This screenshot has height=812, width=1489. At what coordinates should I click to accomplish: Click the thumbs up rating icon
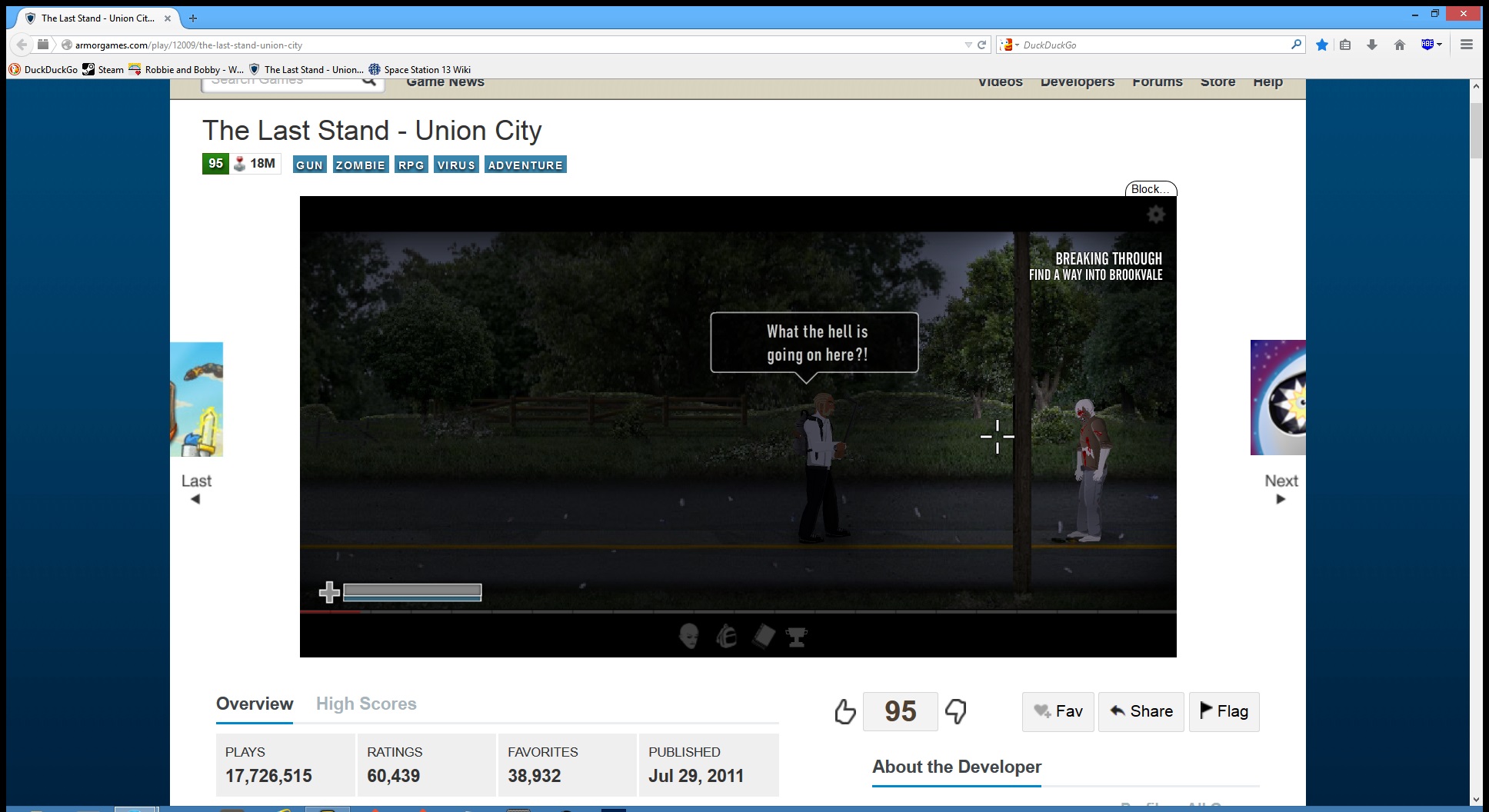(844, 711)
